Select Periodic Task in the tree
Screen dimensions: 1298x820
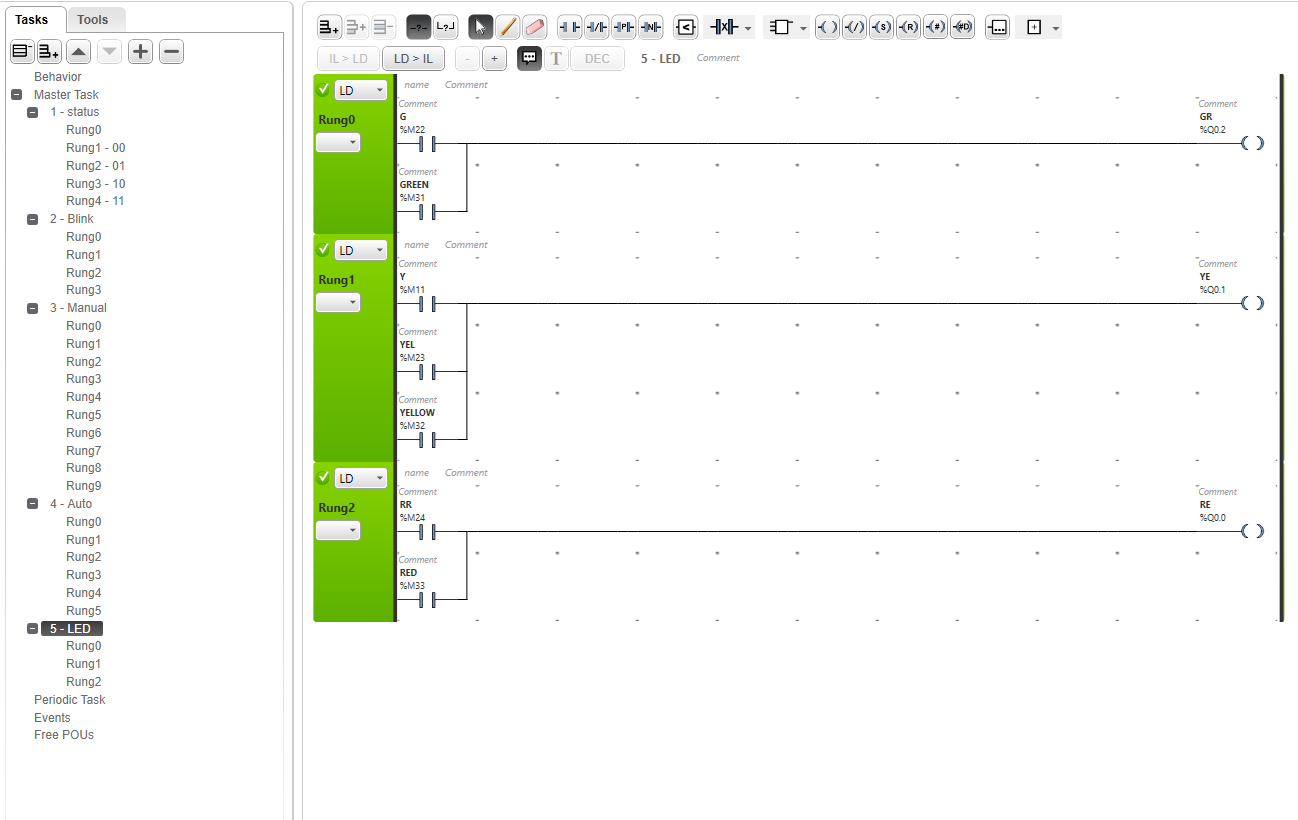[x=70, y=700]
